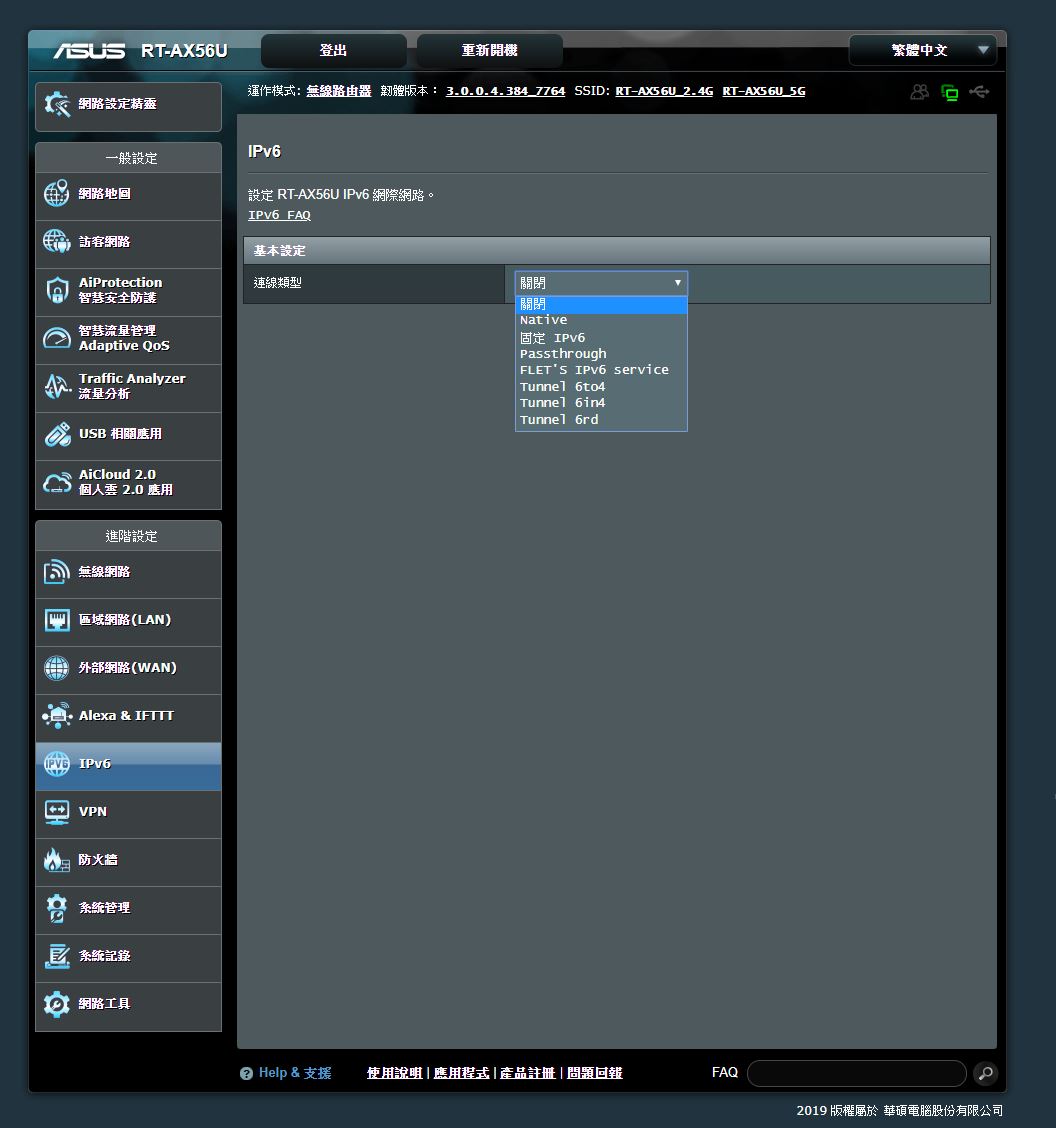This screenshot has height=1128, width=1056.
Task: Click the Firewall flame icon
Action: pyautogui.click(x=57, y=860)
